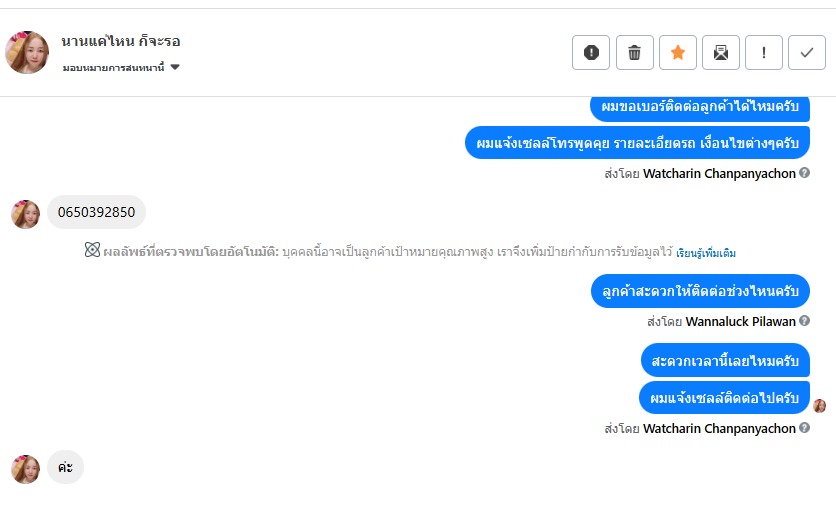Click the ค่ะ message bubble
The image size is (836, 505).
click(x=65, y=467)
